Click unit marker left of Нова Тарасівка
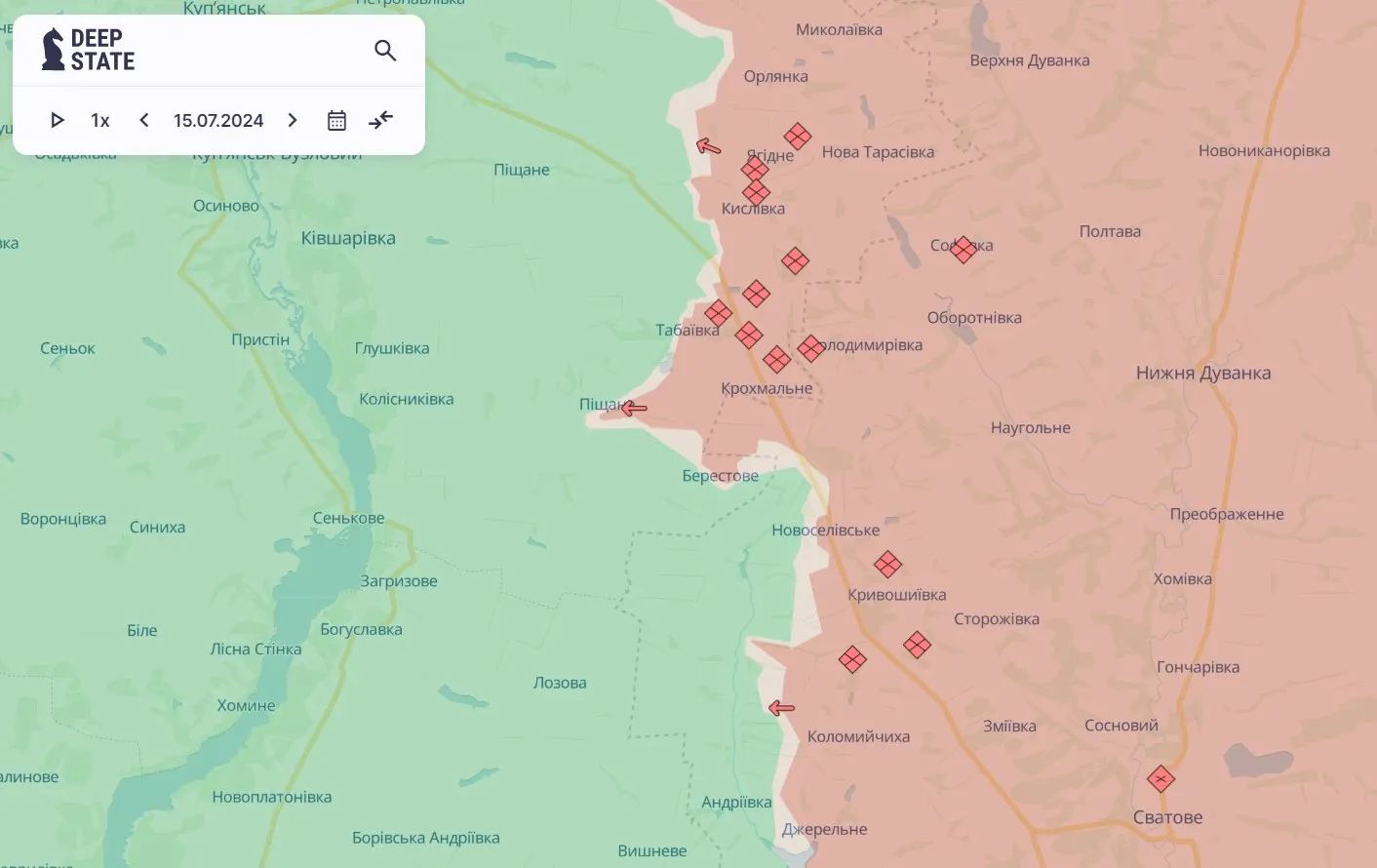This screenshot has width=1377, height=868. 798,137
